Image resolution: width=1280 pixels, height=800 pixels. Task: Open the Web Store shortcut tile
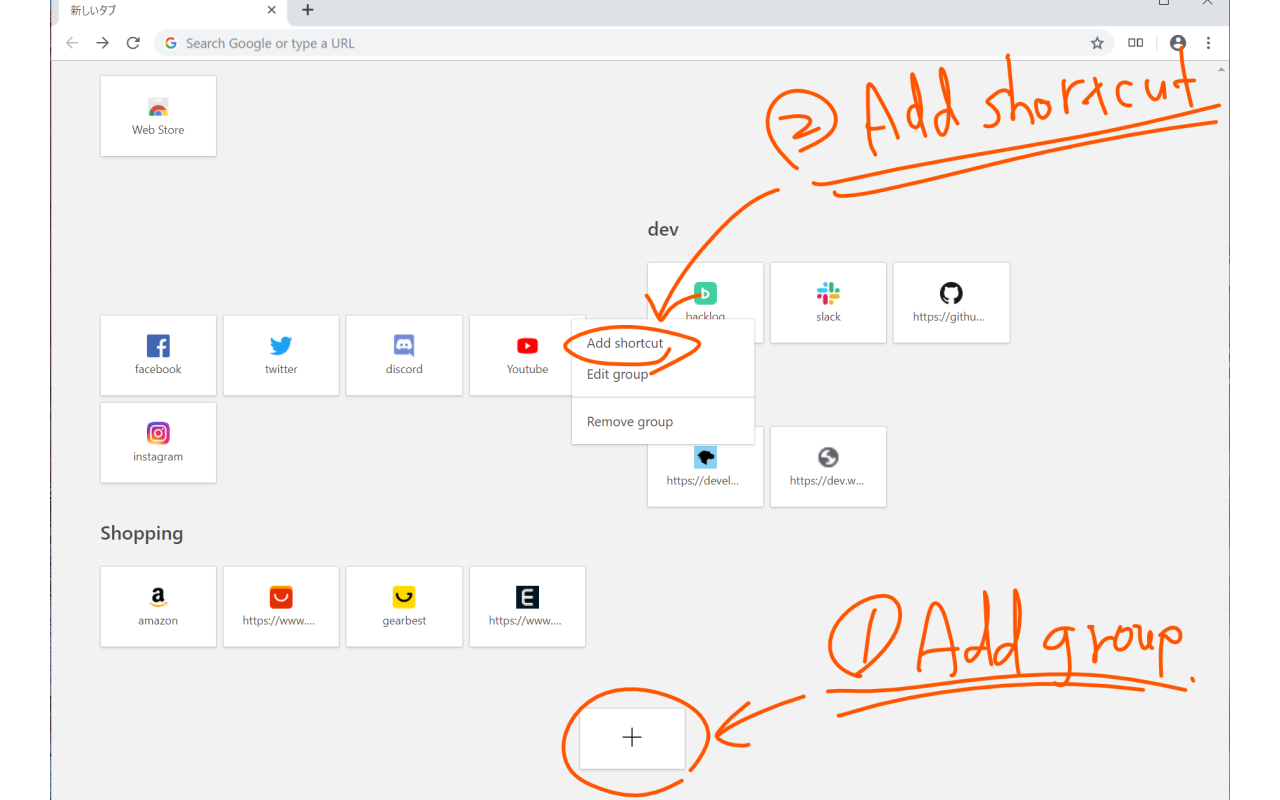pos(158,116)
